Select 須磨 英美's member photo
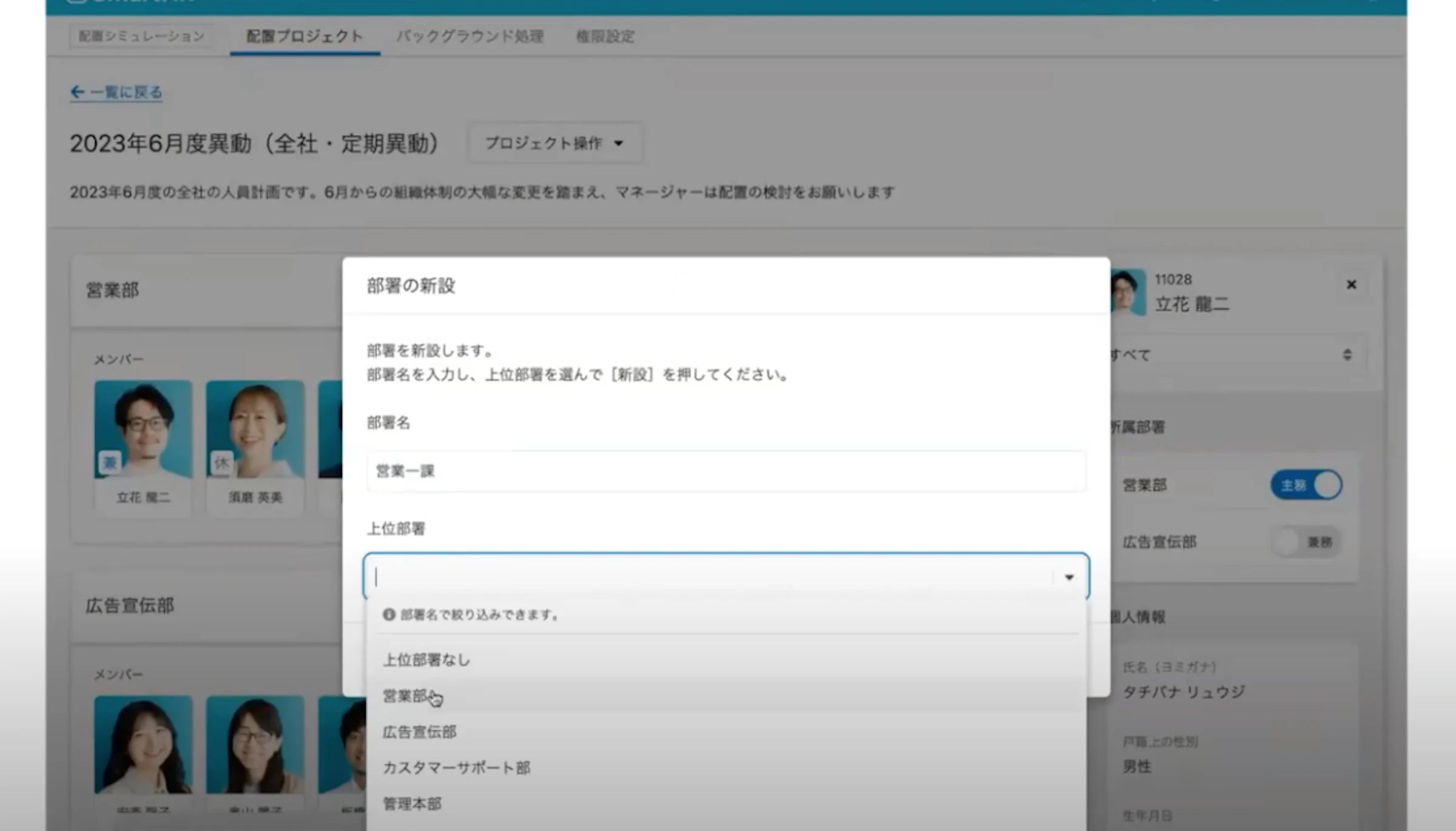 [x=255, y=429]
